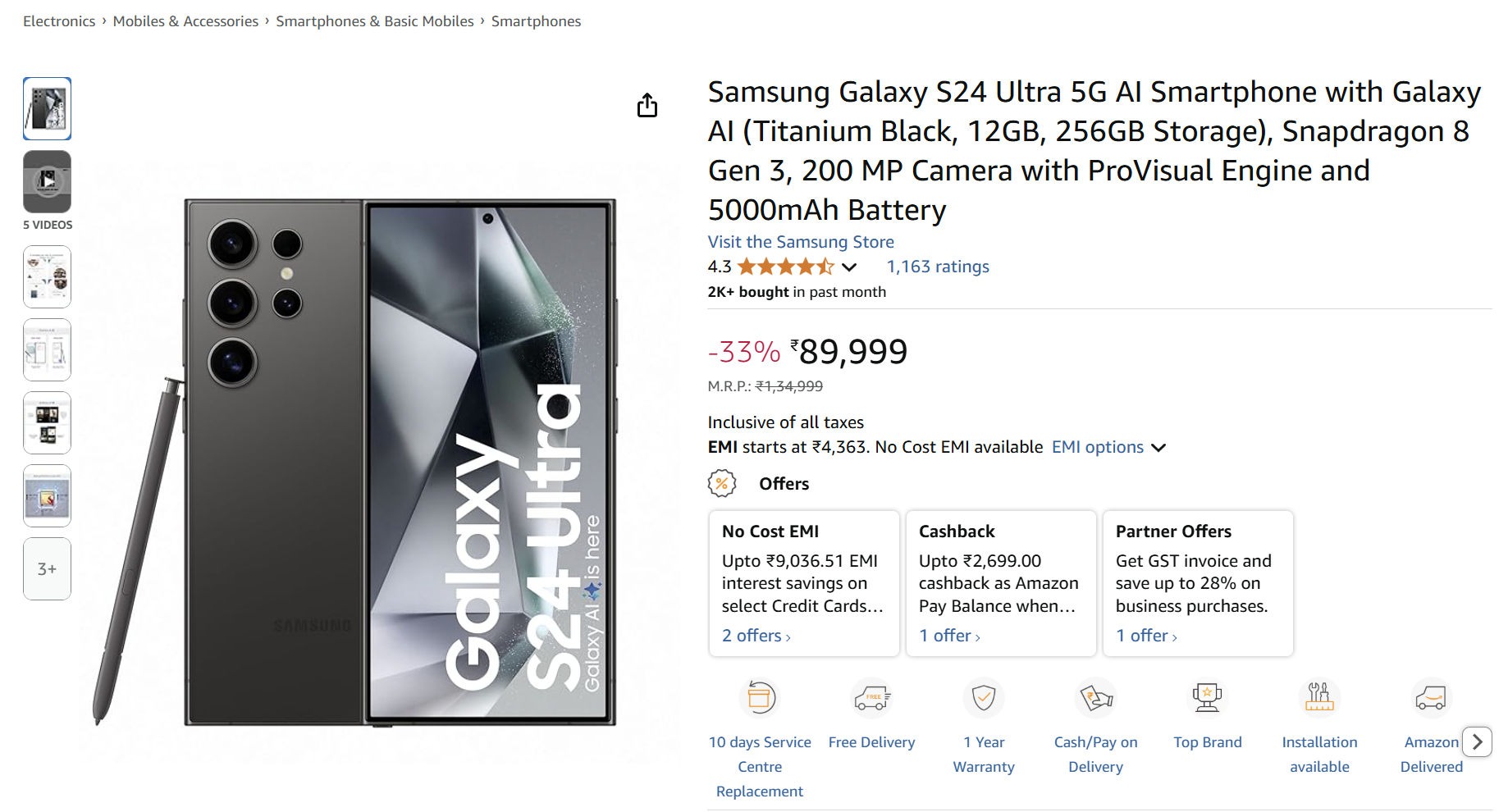This screenshot has height=812, width=1508.
Task: Click the Free Delivery truck icon
Action: click(x=871, y=698)
